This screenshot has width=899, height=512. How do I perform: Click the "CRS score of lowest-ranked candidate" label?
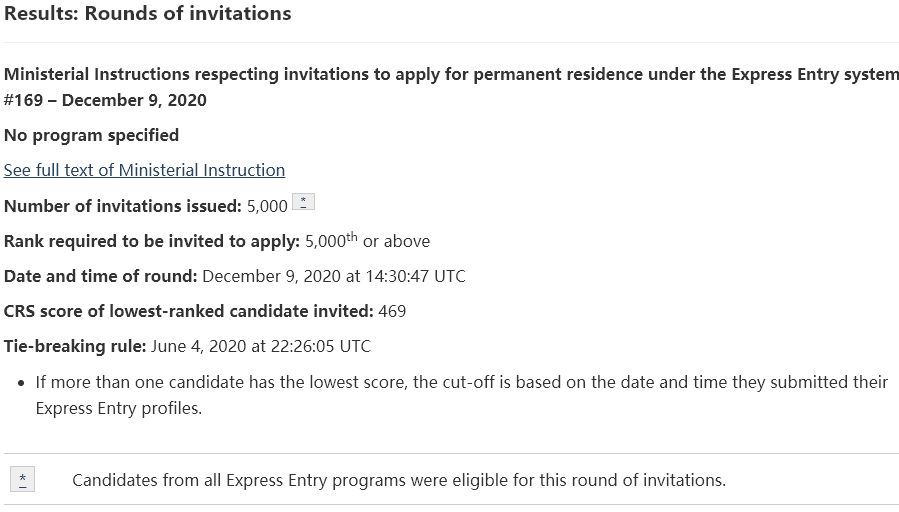[188, 311]
